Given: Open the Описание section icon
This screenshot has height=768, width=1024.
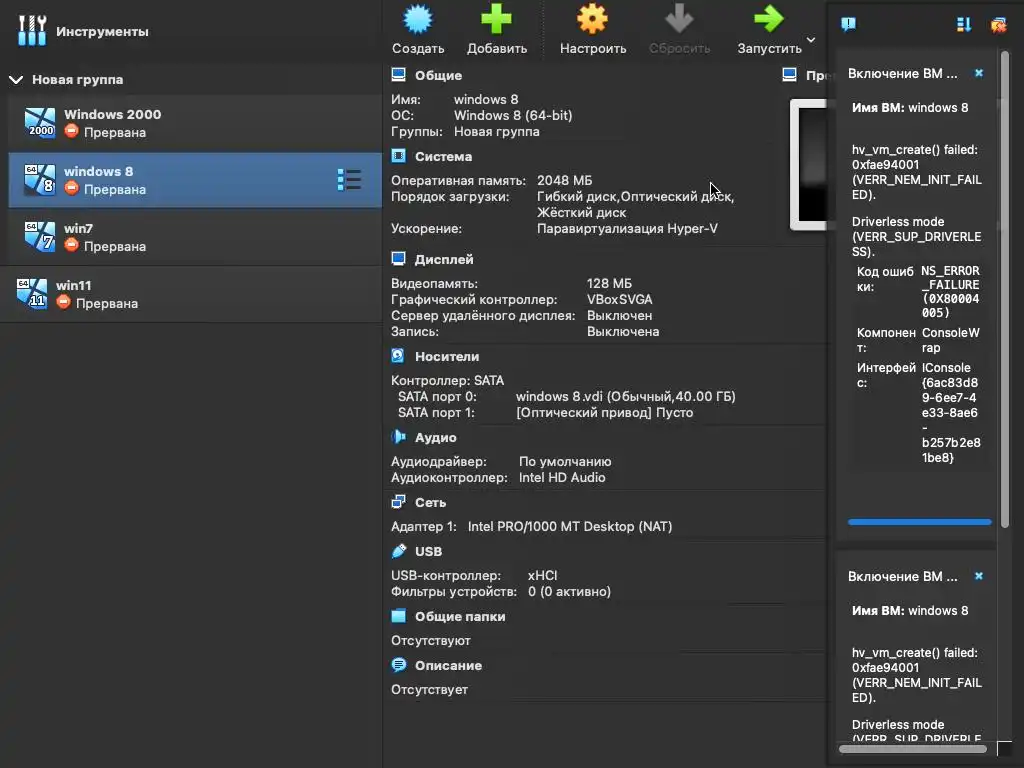Looking at the screenshot, I should click(398, 665).
